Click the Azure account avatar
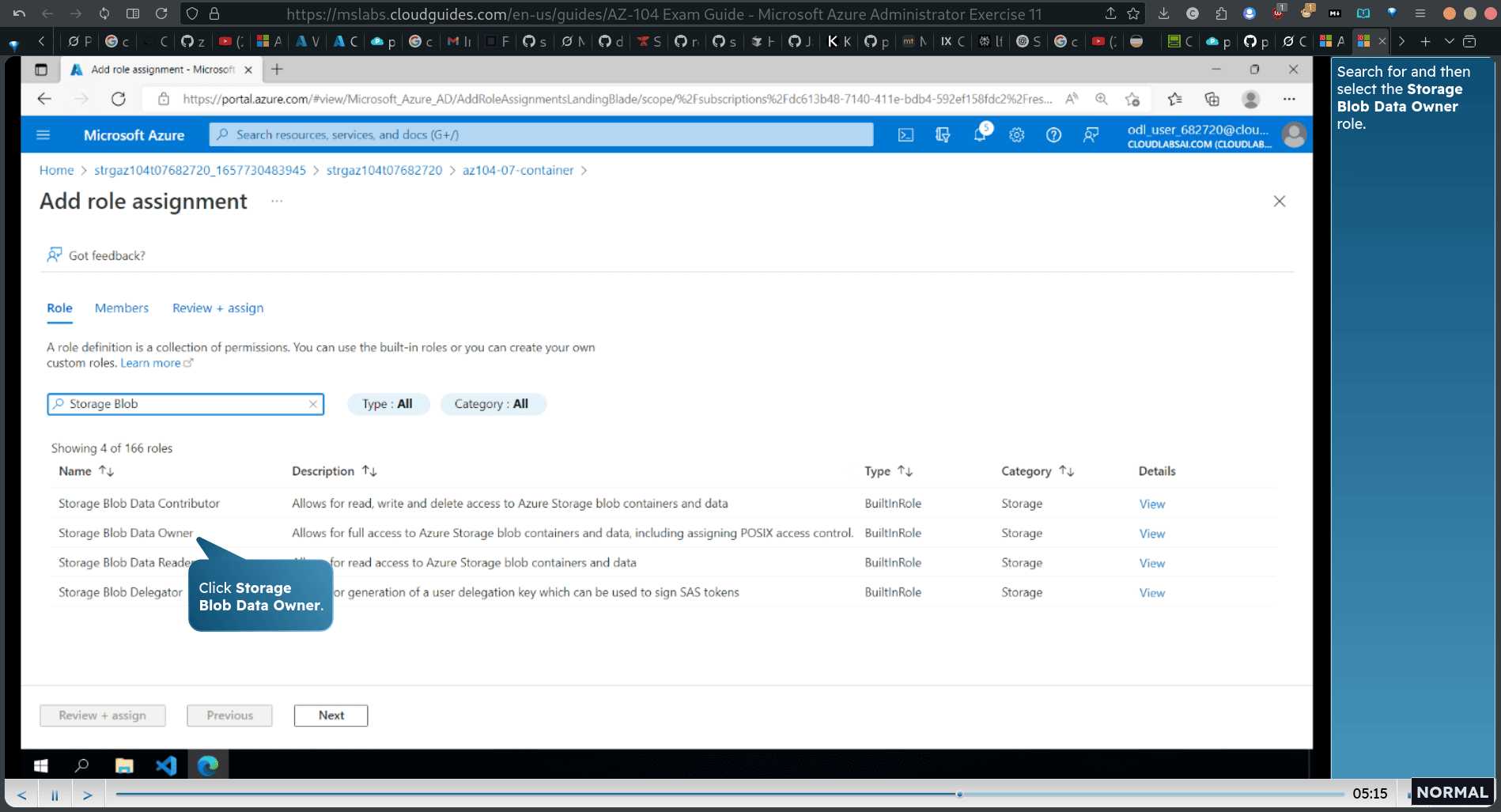1501x812 pixels. coord(1294,135)
